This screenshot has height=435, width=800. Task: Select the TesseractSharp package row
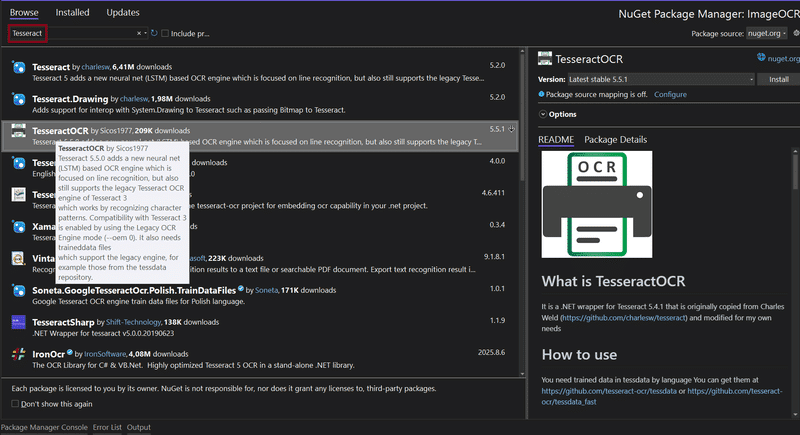point(260,327)
